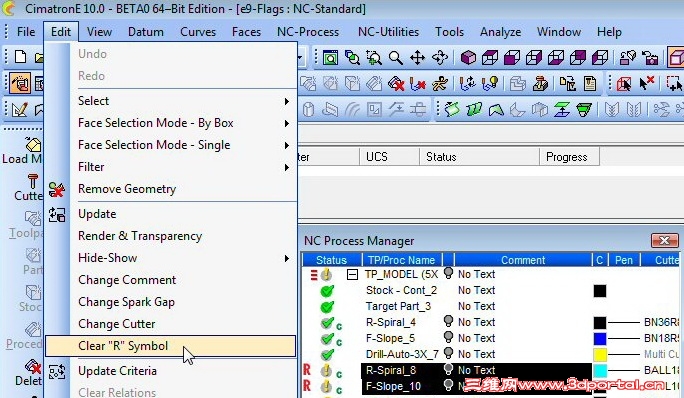Select the Target Part_3 row
The image size is (684, 398).
click(398, 306)
